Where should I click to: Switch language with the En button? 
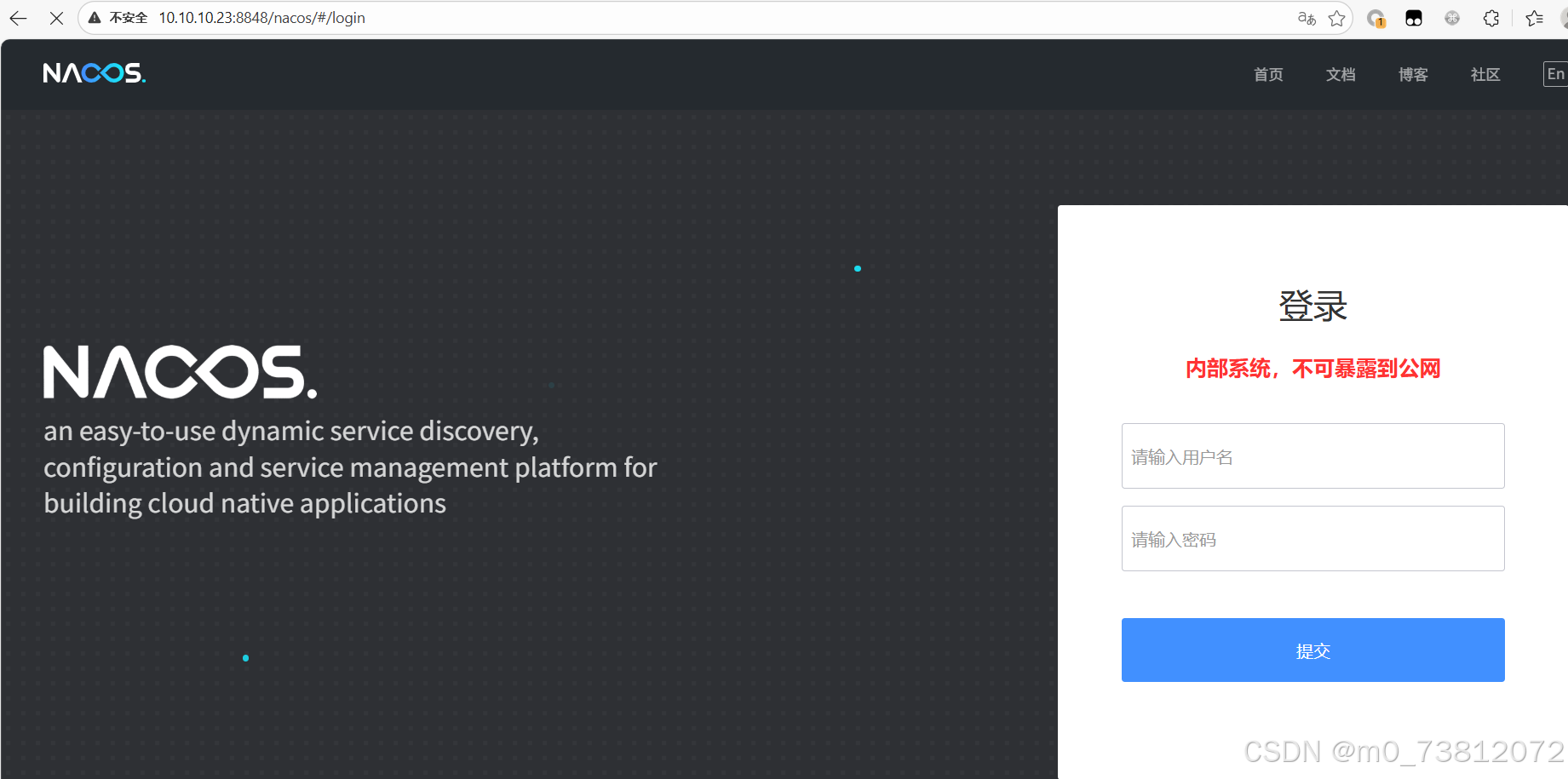pyautogui.click(x=1555, y=74)
